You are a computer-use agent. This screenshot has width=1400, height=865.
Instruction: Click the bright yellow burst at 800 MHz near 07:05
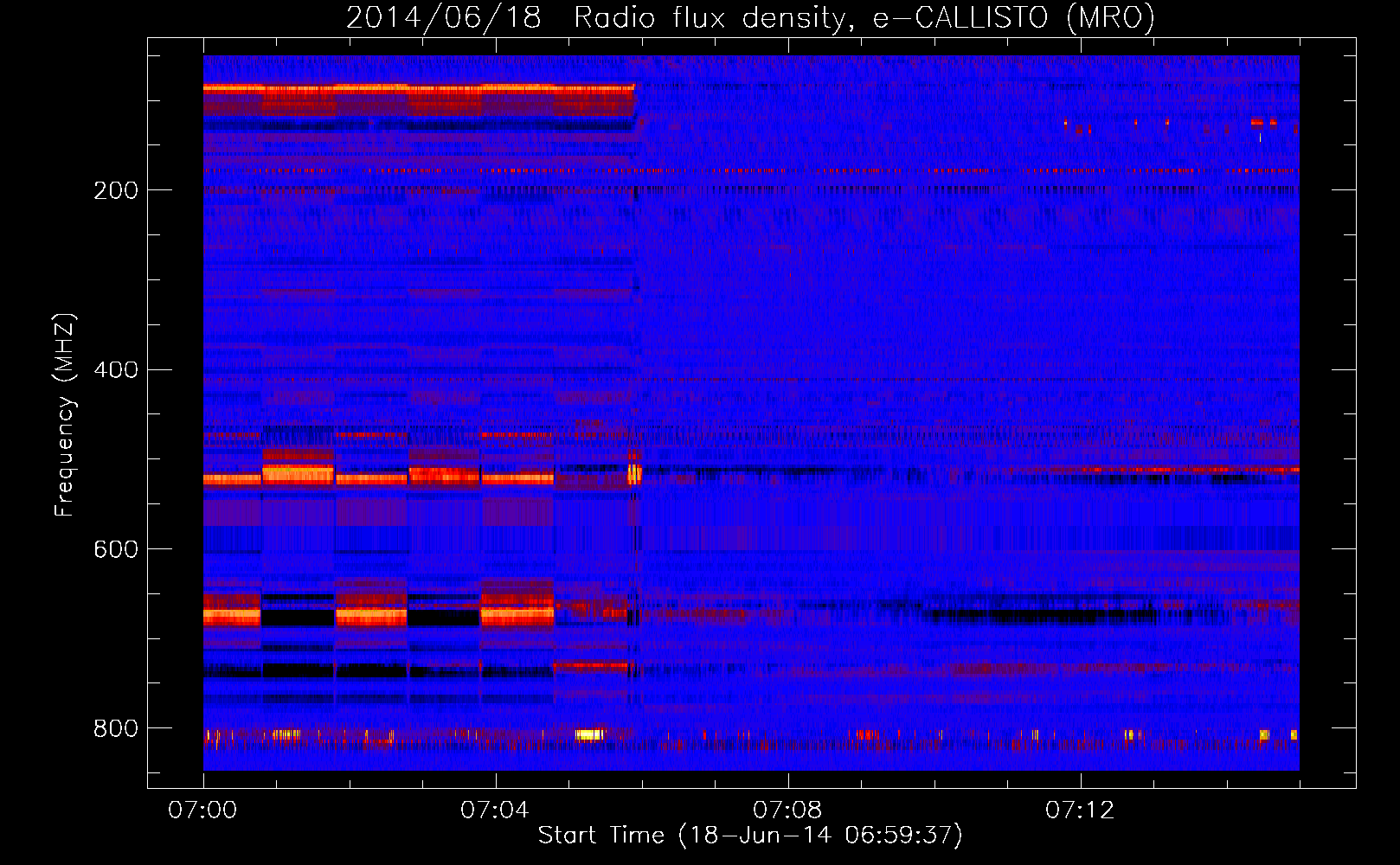click(590, 734)
